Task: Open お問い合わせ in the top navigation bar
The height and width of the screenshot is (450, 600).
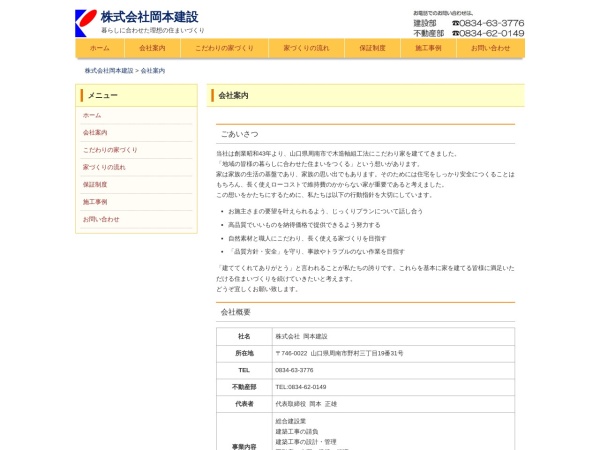Action: 491,48
